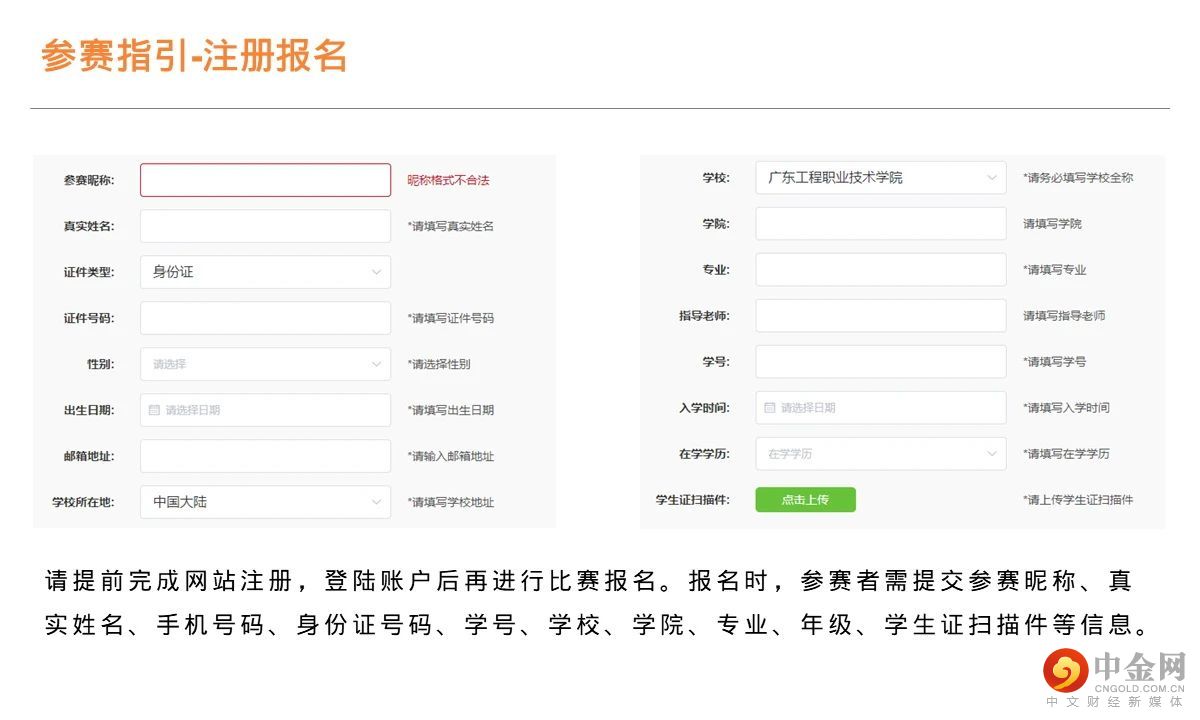Click the 真实姓名 input field

265,226
